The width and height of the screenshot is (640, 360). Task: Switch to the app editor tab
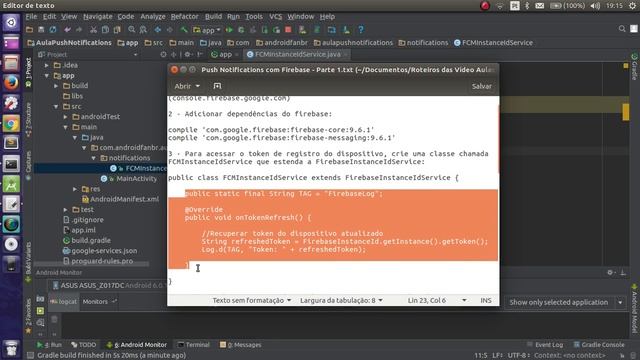coord(224,54)
